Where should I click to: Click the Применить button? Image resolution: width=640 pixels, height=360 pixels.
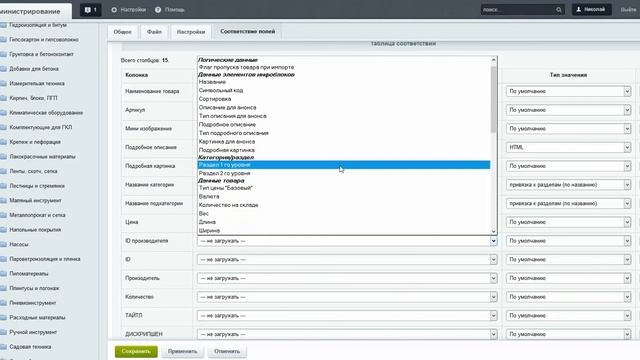182,351
